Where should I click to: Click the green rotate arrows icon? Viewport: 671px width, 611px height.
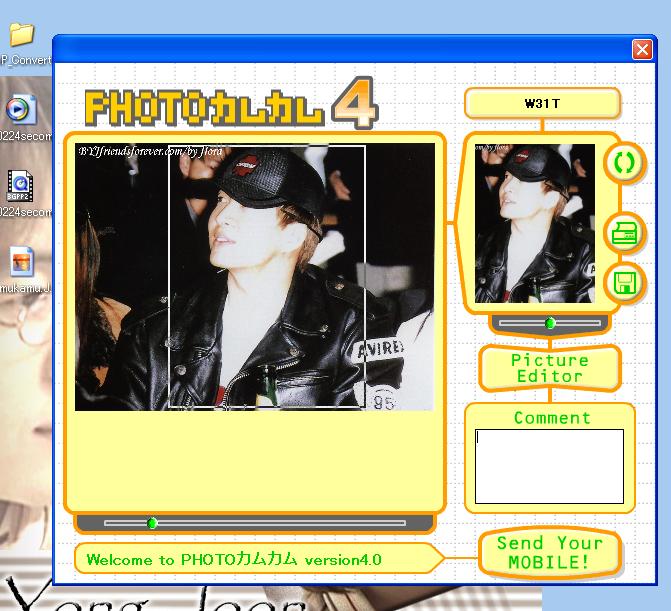click(x=624, y=163)
